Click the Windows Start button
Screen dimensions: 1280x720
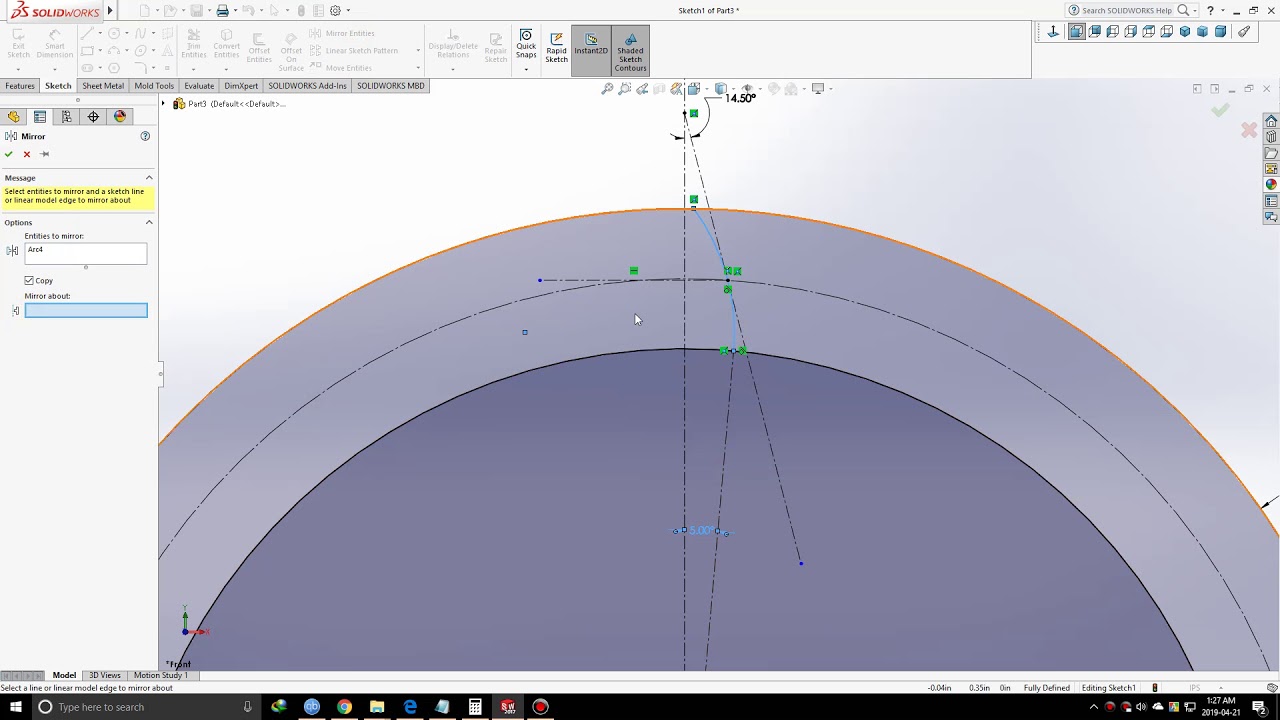coord(16,707)
